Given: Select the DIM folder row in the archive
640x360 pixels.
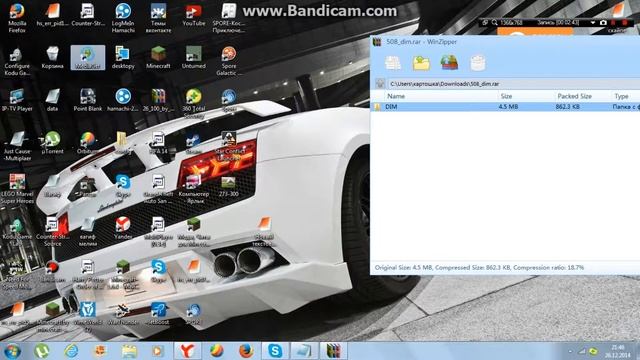Looking at the screenshot, I should point(505,107).
